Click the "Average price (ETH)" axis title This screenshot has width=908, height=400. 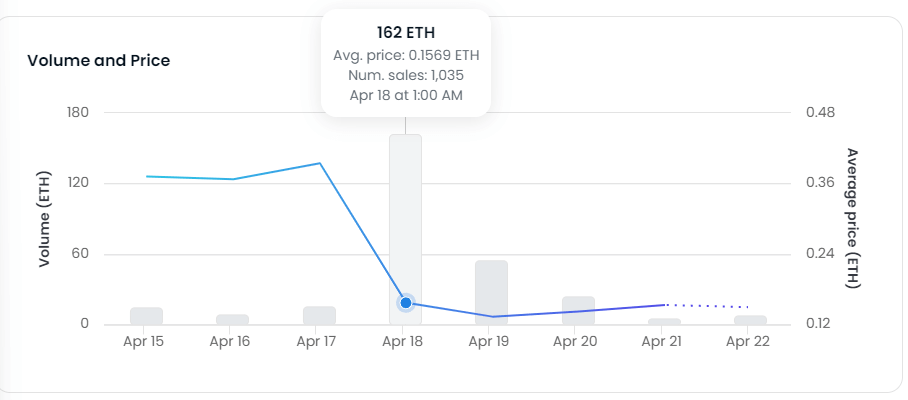coord(852,218)
